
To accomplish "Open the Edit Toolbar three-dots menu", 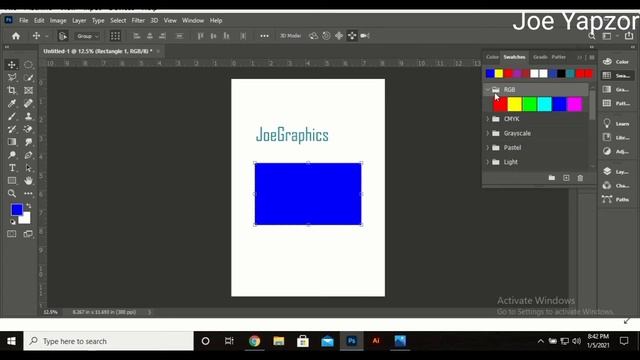I will [28, 193].
